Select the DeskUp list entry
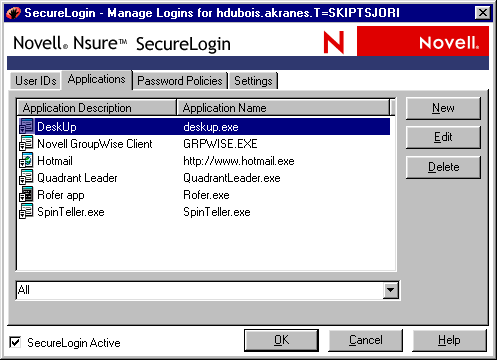Screen dimensions: 497x360 click(57, 127)
